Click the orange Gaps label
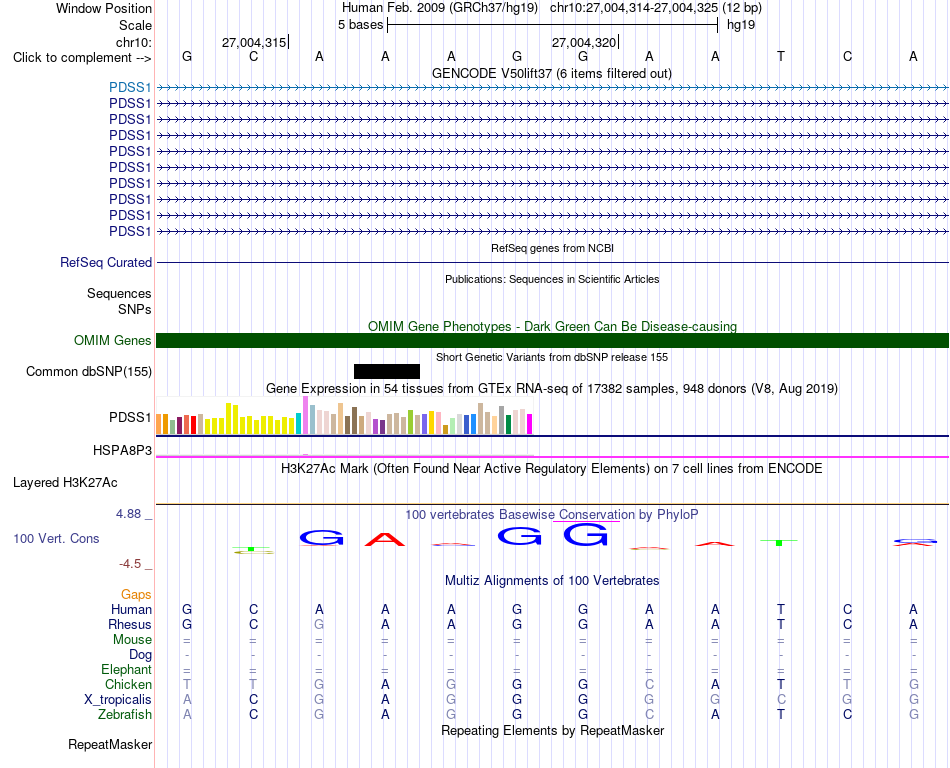Viewport: 950px width, 768px height. click(136, 595)
